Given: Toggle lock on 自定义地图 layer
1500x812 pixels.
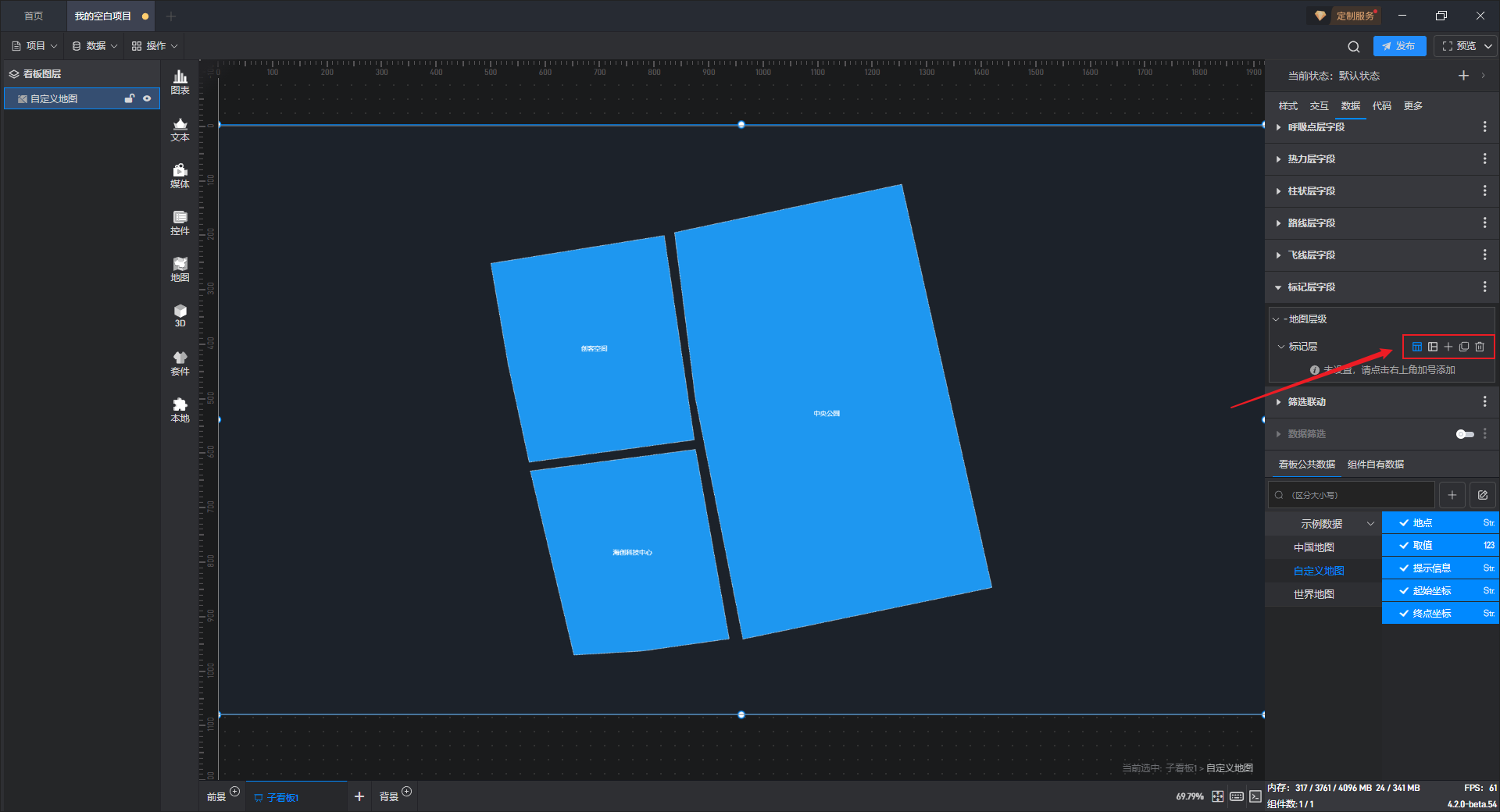Looking at the screenshot, I should (130, 98).
